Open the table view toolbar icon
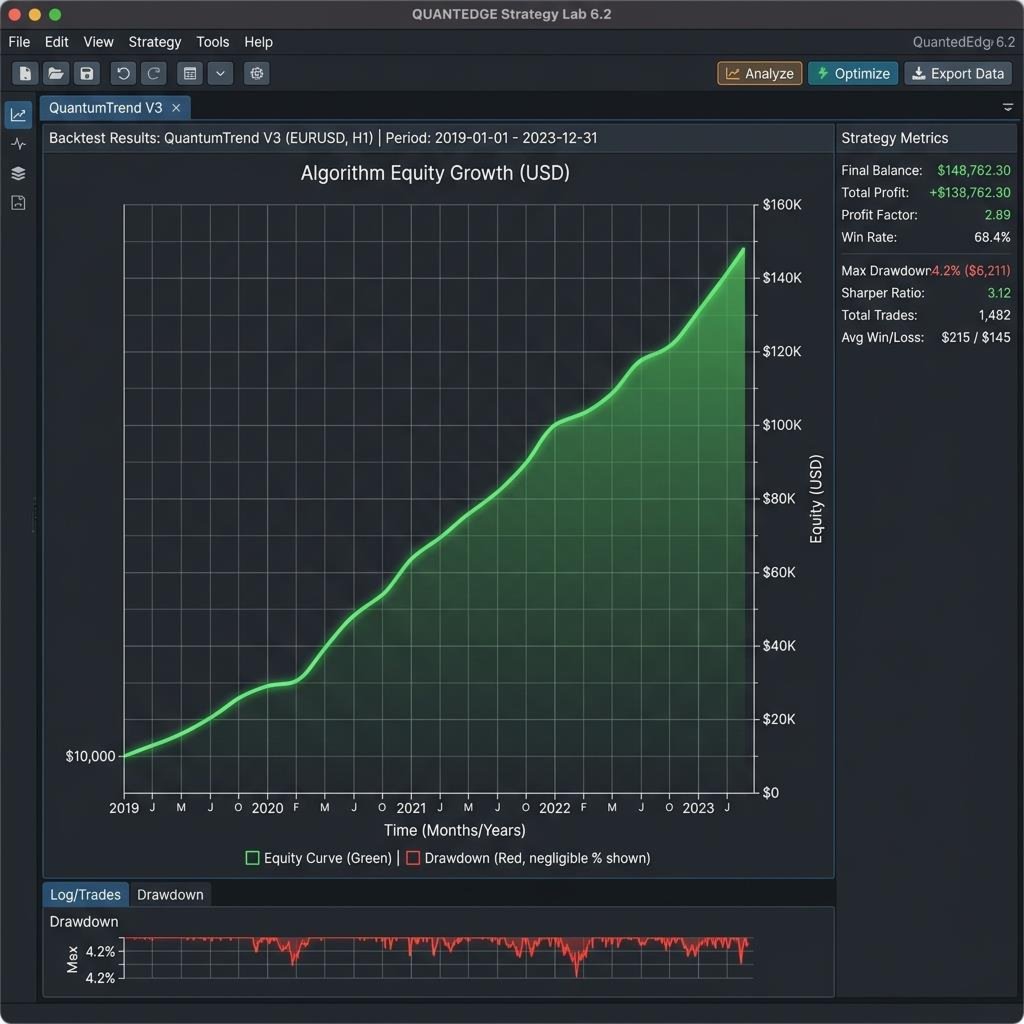The height and width of the screenshot is (1024, 1024). 190,73
